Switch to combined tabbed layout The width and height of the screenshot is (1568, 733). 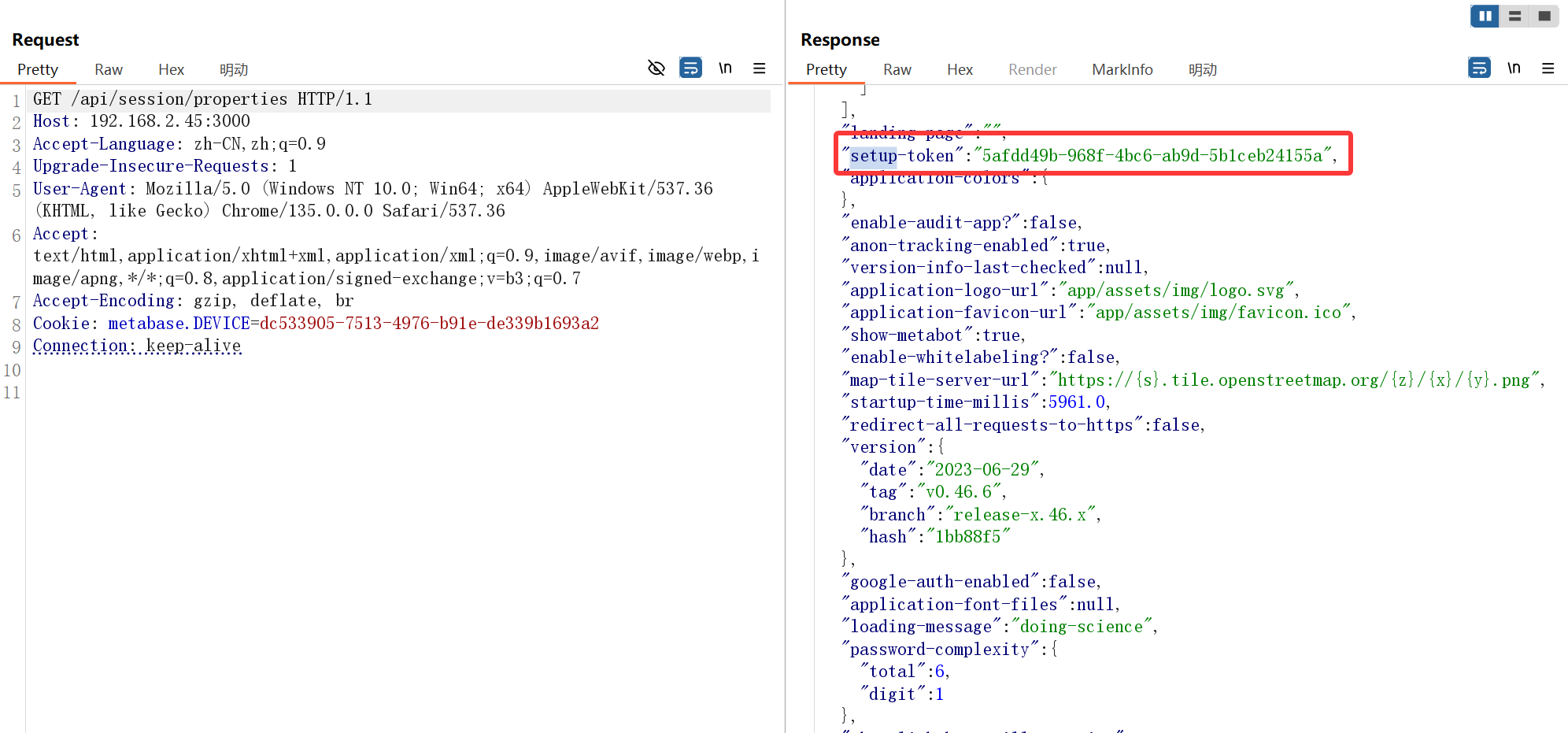(1544, 16)
